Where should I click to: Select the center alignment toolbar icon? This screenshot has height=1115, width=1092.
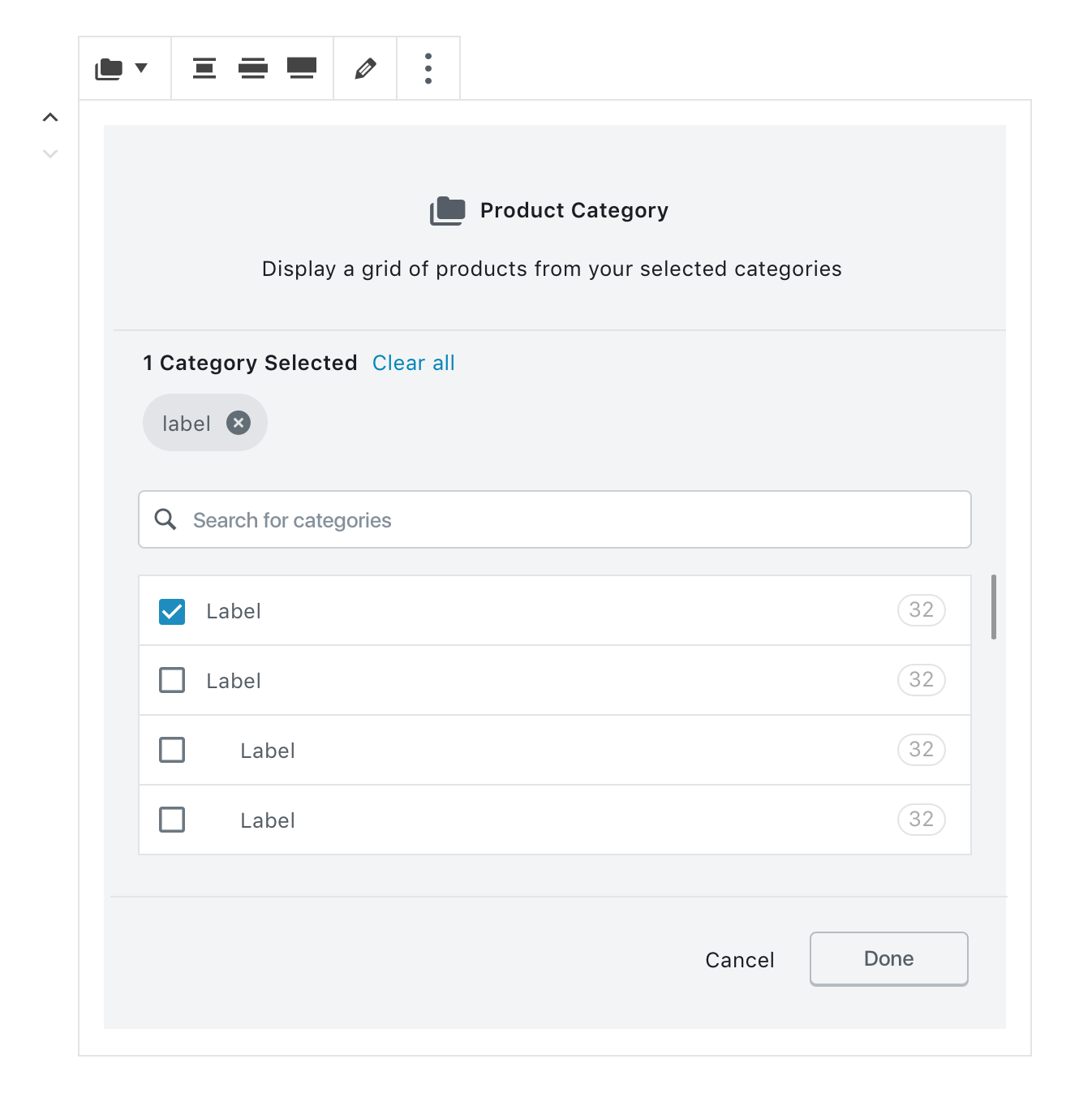[204, 68]
